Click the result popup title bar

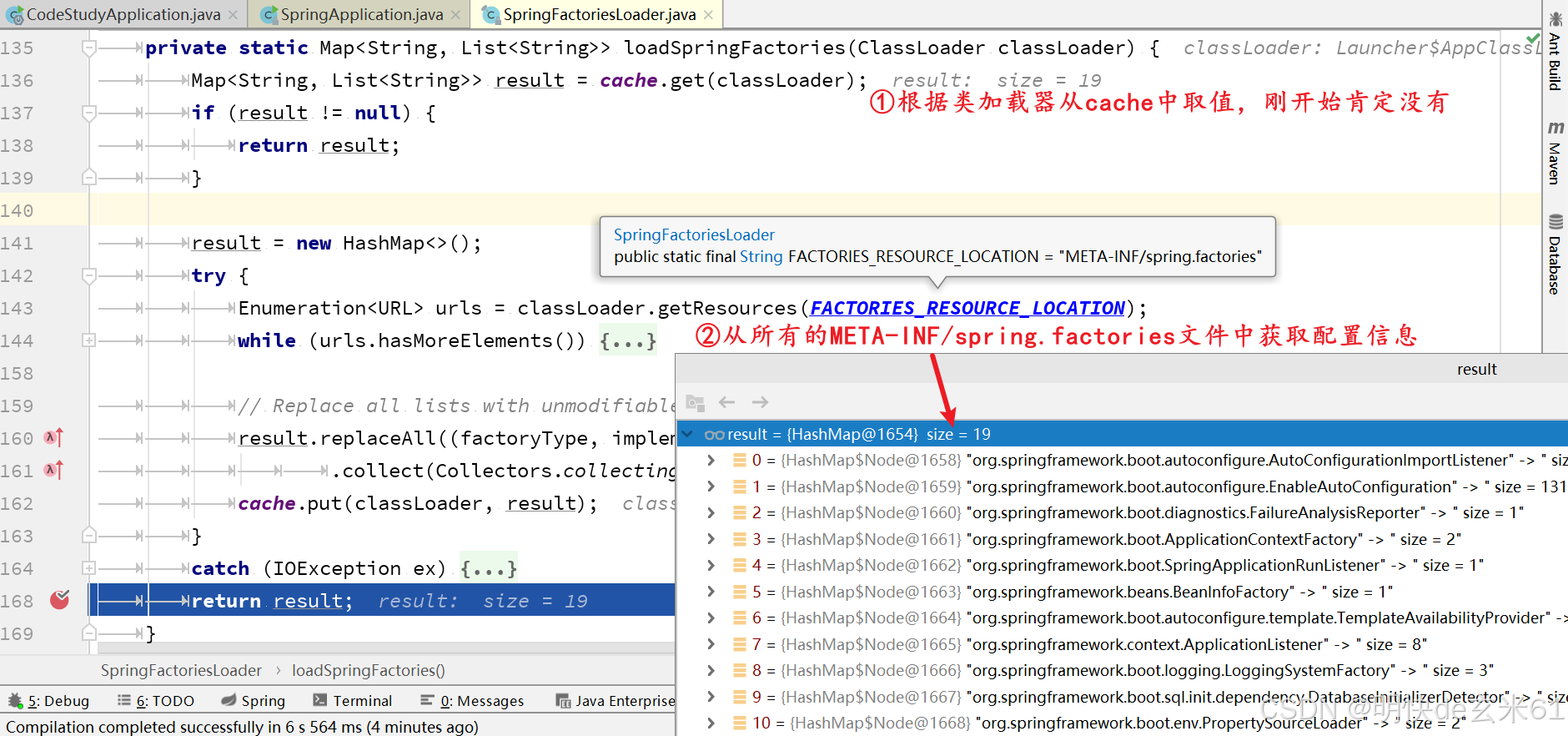pos(1122,370)
